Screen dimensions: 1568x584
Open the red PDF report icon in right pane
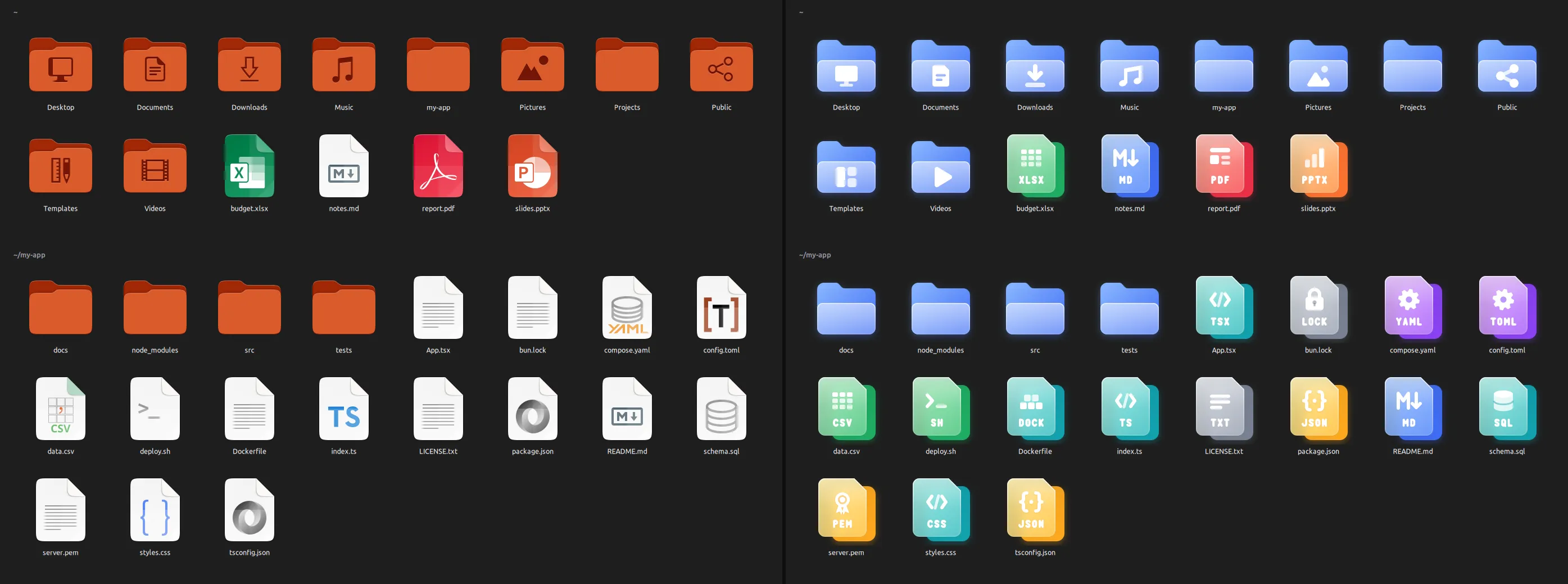[x=1223, y=166]
